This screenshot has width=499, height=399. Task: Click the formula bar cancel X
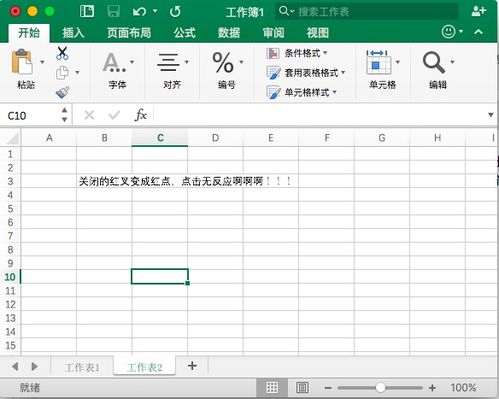(x=89, y=115)
